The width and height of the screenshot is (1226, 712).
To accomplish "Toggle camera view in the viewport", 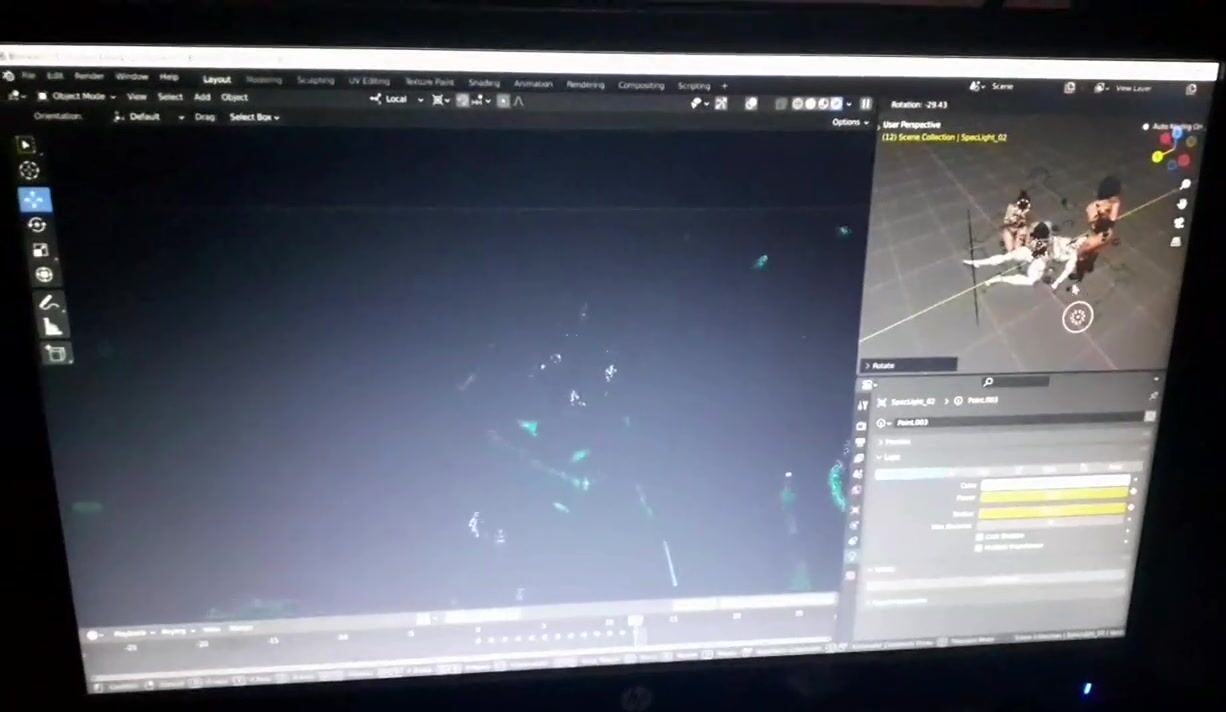I will click(x=1179, y=222).
